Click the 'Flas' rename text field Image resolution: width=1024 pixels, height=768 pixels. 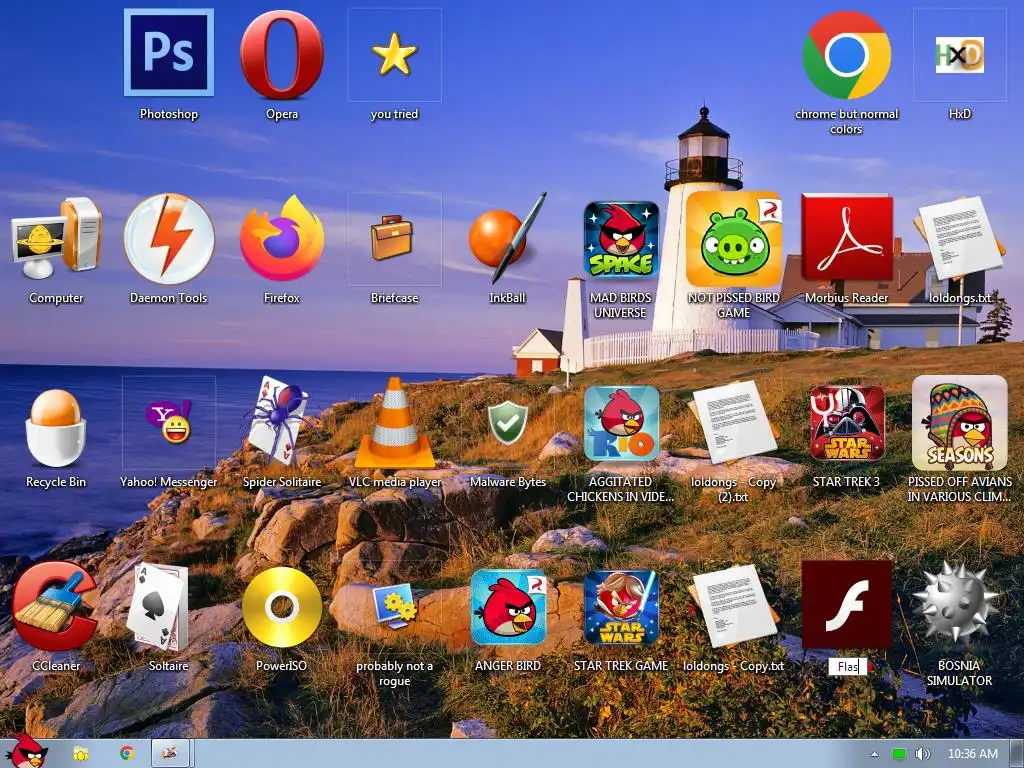(848, 666)
